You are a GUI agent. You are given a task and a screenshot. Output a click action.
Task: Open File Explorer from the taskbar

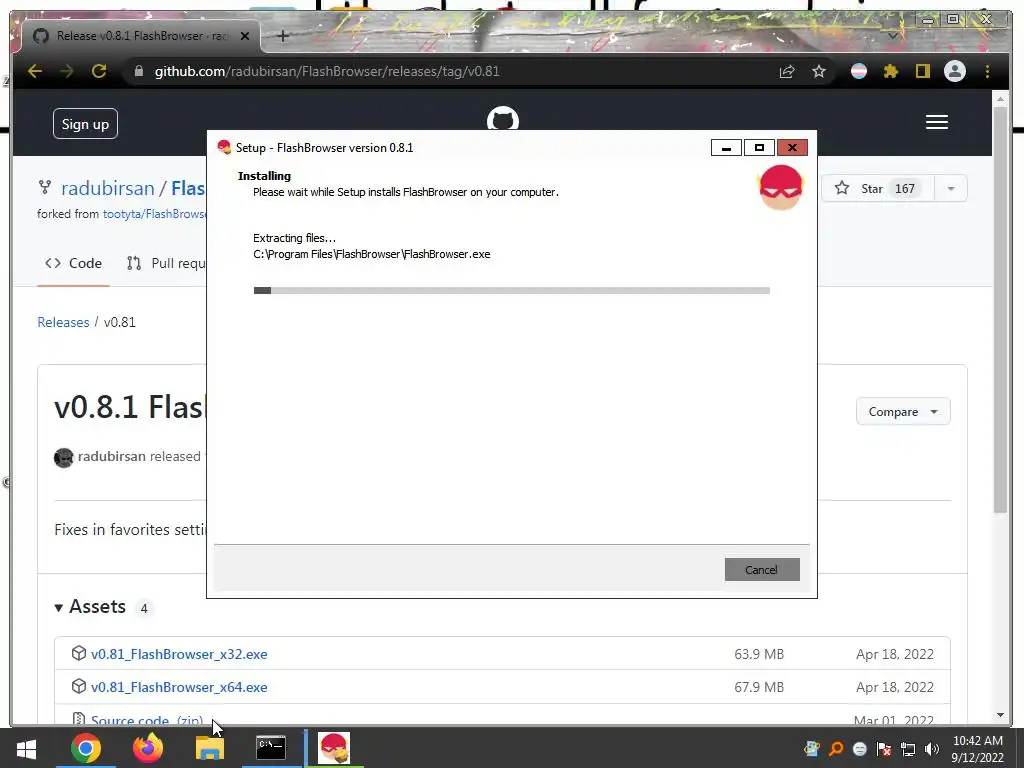pyautogui.click(x=210, y=748)
